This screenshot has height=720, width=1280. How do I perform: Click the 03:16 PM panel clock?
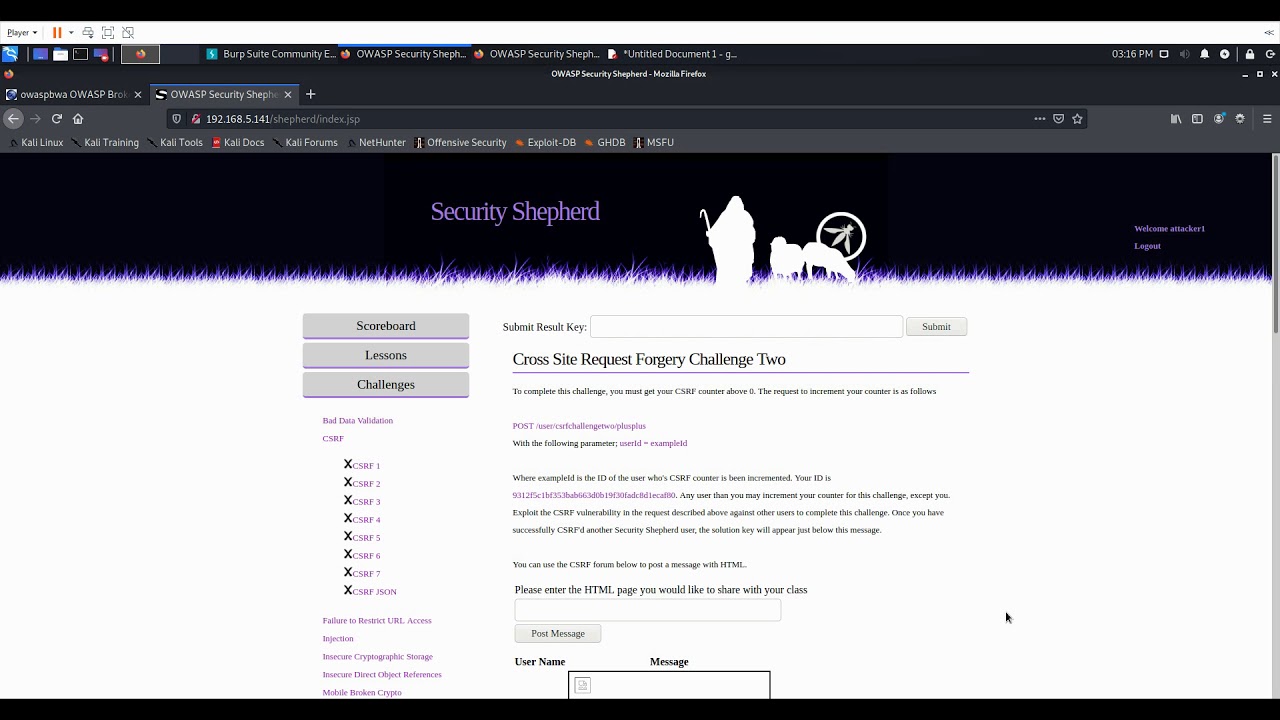tap(1132, 54)
